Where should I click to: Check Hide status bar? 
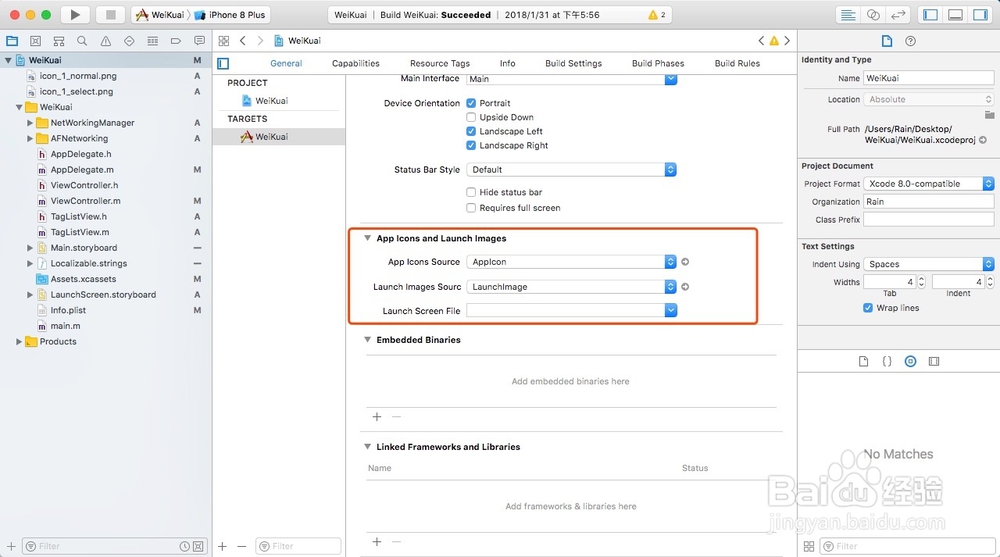[471, 192]
